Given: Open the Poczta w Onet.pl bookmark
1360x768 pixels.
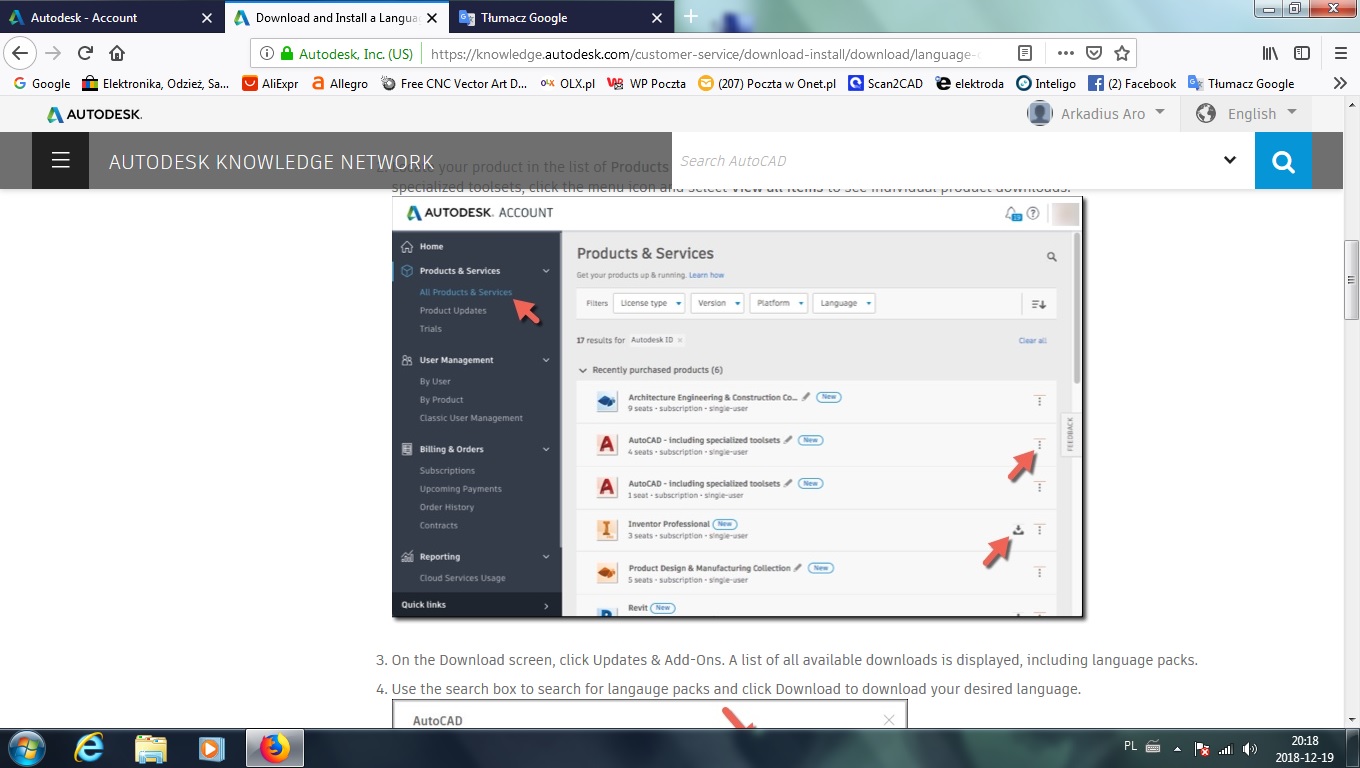Looking at the screenshot, I should click(767, 84).
